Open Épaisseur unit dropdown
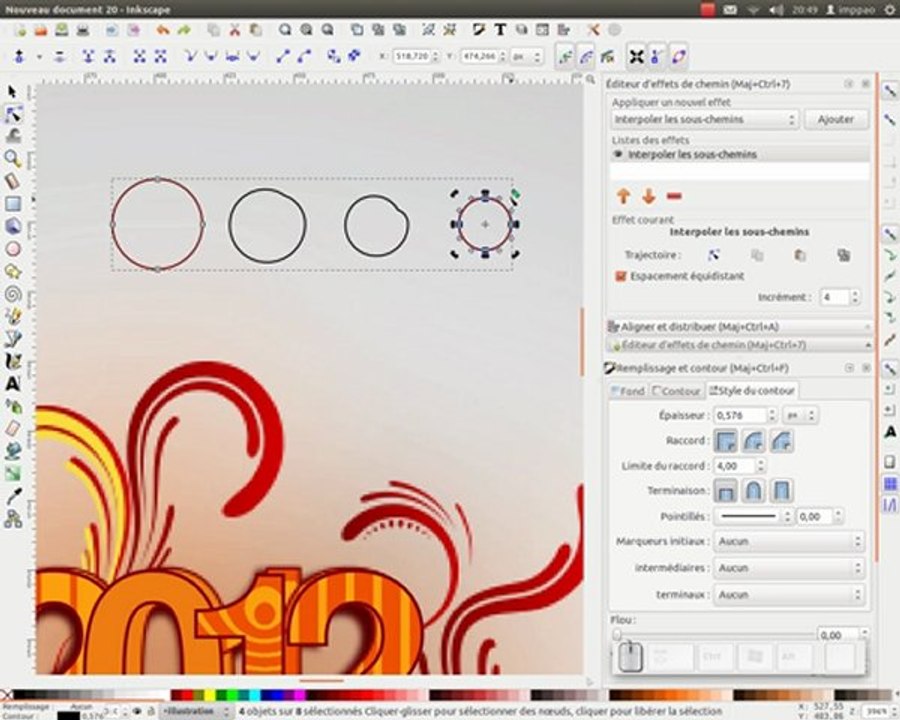900x720 pixels. tap(801, 415)
